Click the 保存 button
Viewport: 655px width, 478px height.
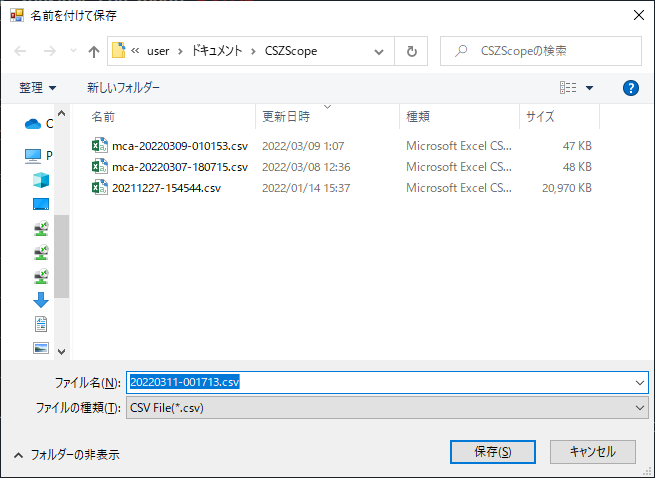pos(491,451)
